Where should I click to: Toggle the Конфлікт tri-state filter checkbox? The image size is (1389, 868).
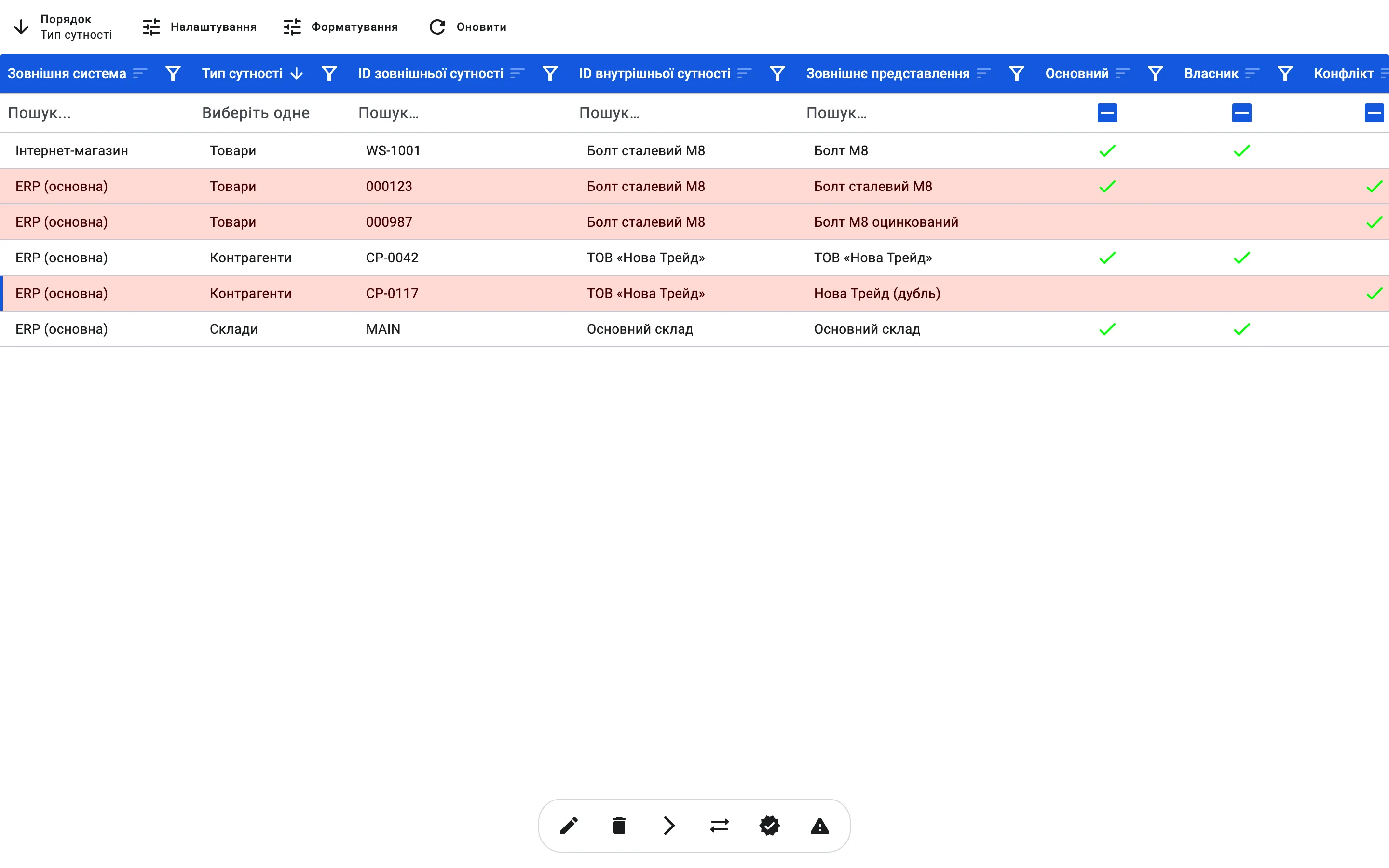pos(1374,112)
